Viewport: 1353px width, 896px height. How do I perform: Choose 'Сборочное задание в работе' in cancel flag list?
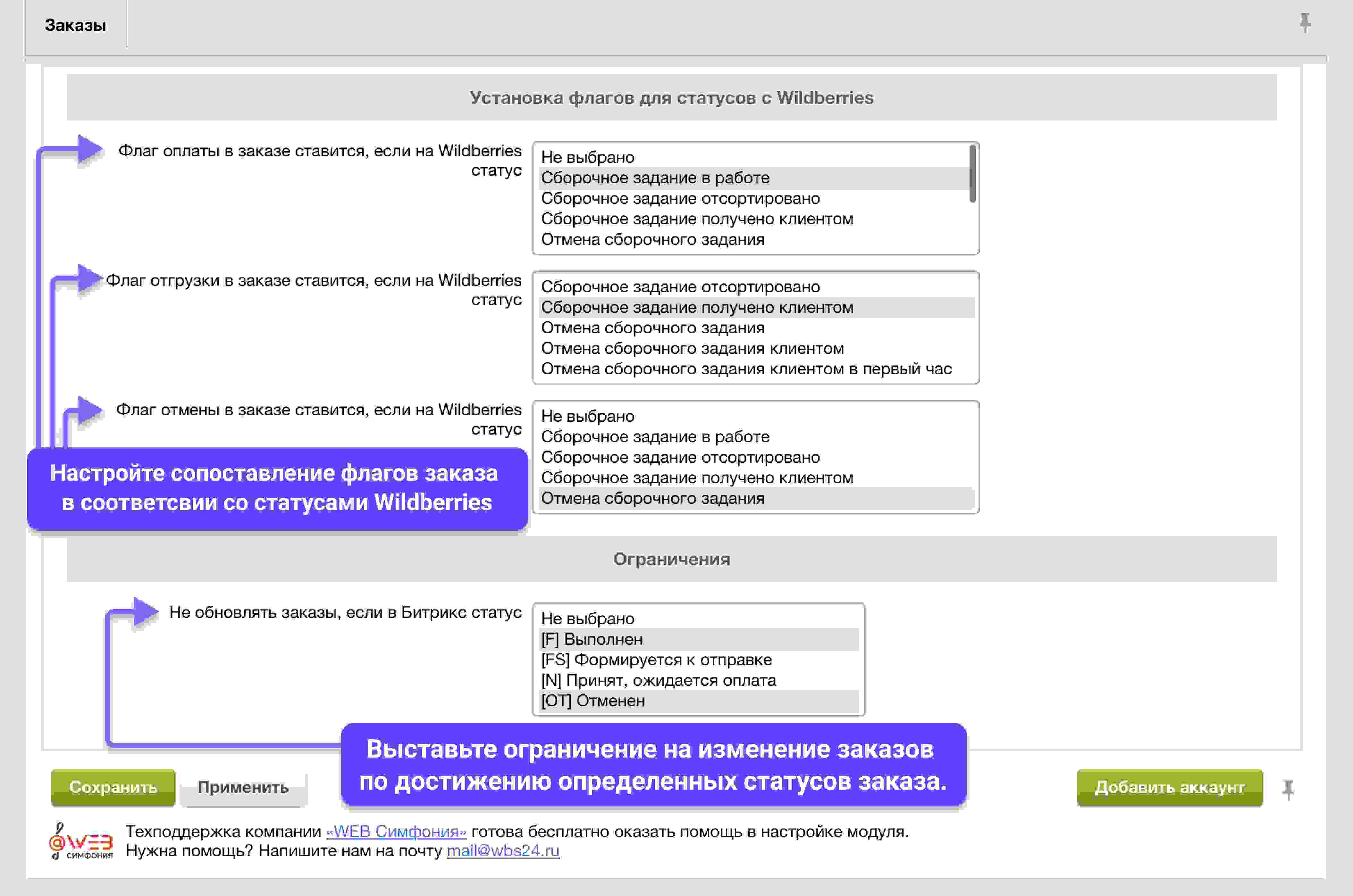click(x=756, y=436)
